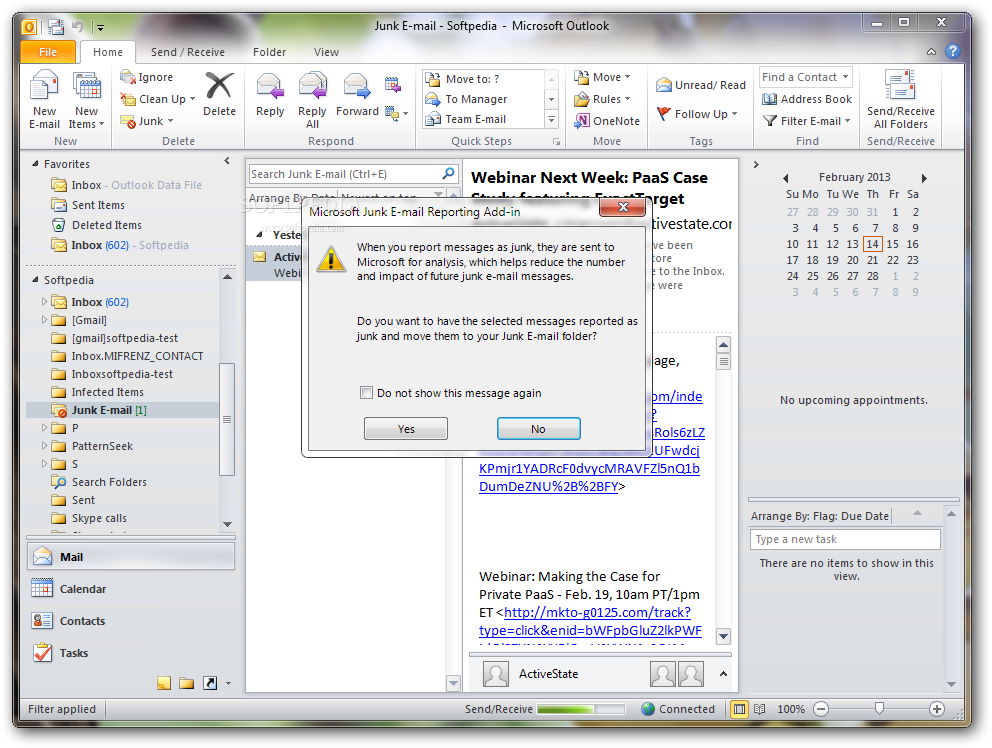Zoom in with the plus button
This screenshot has width=992, height=748.
click(937, 709)
